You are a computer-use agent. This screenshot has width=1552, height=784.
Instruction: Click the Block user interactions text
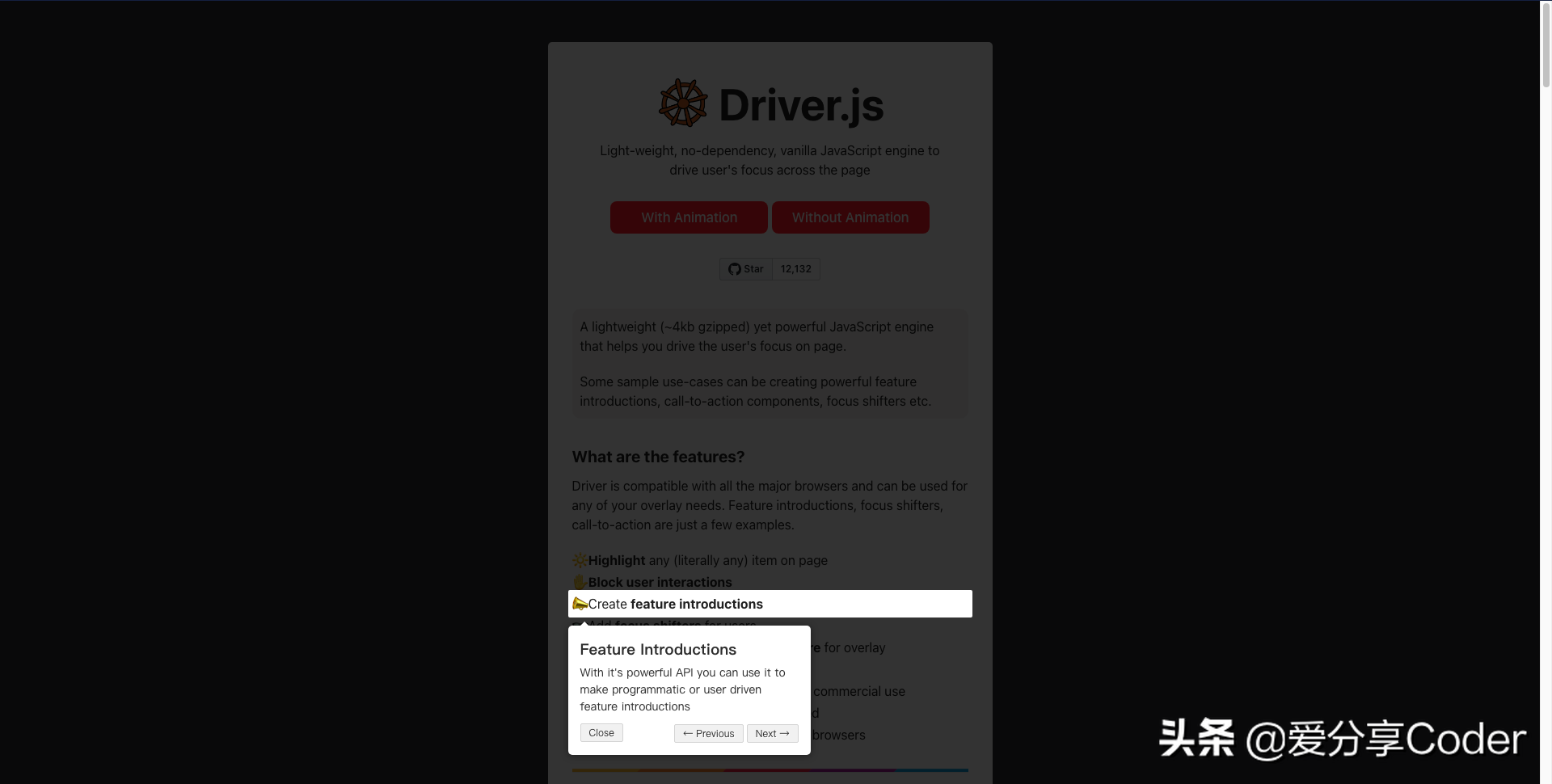click(660, 582)
